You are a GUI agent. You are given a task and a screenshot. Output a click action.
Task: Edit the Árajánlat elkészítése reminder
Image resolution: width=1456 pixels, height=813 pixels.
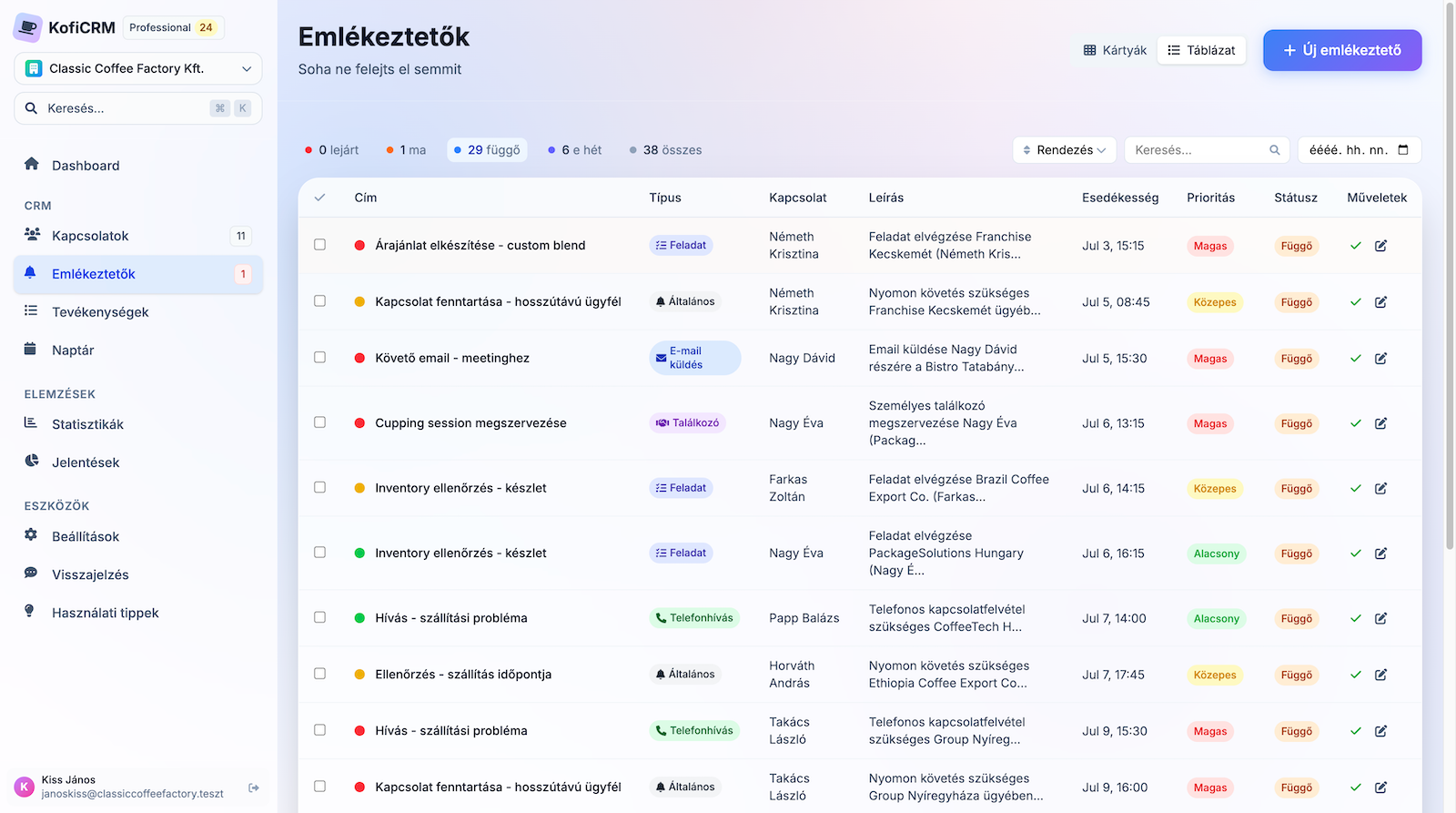click(x=1380, y=246)
